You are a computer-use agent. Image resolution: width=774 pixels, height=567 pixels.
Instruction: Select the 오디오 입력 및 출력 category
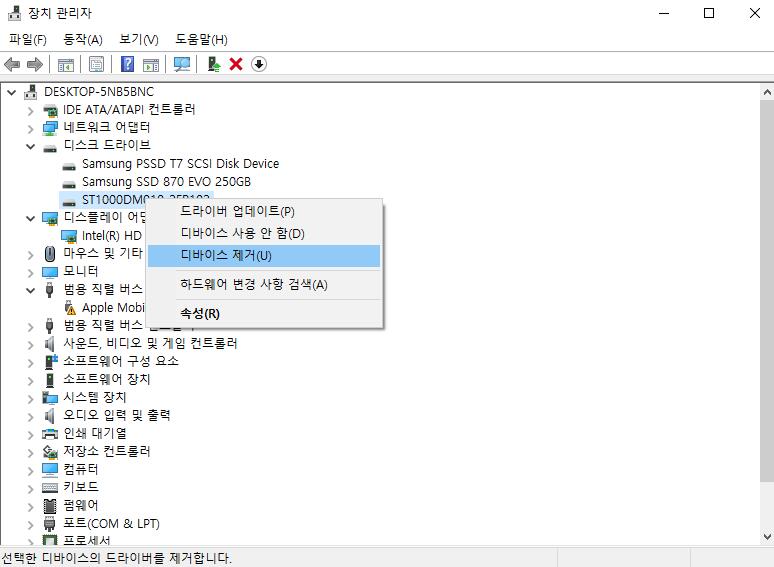[116, 416]
